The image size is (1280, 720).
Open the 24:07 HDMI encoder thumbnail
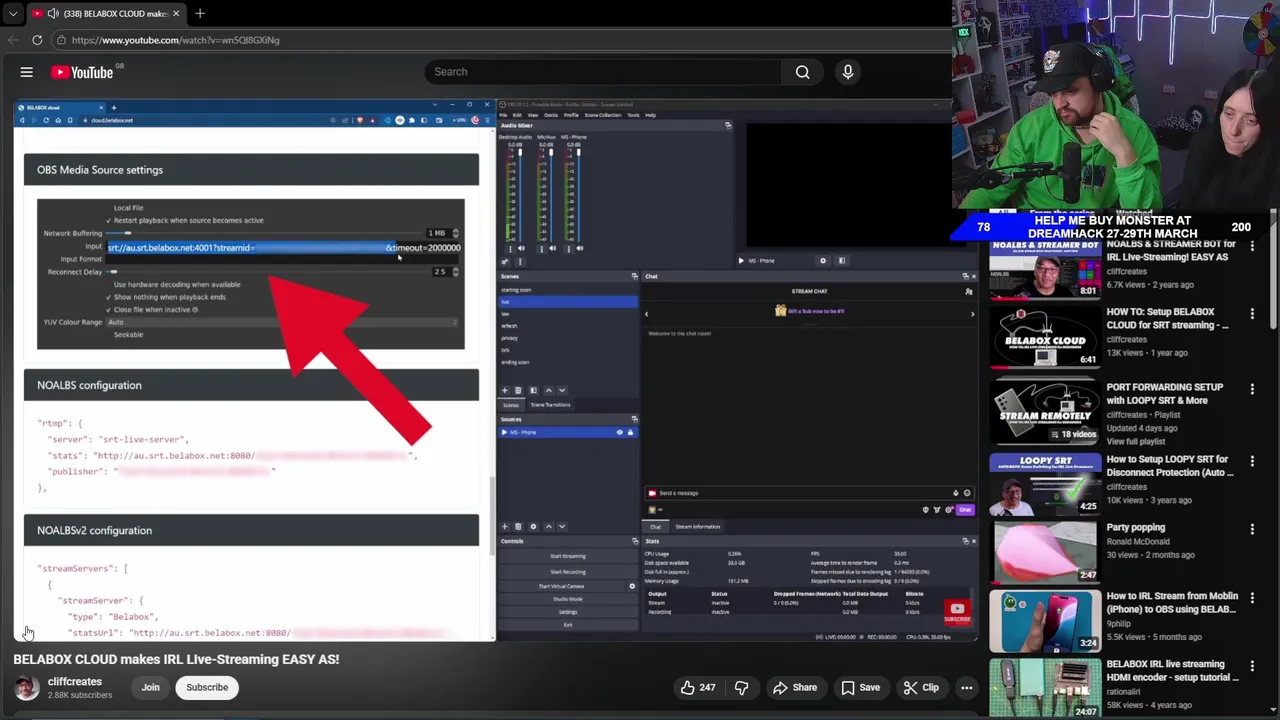point(1045,688)
